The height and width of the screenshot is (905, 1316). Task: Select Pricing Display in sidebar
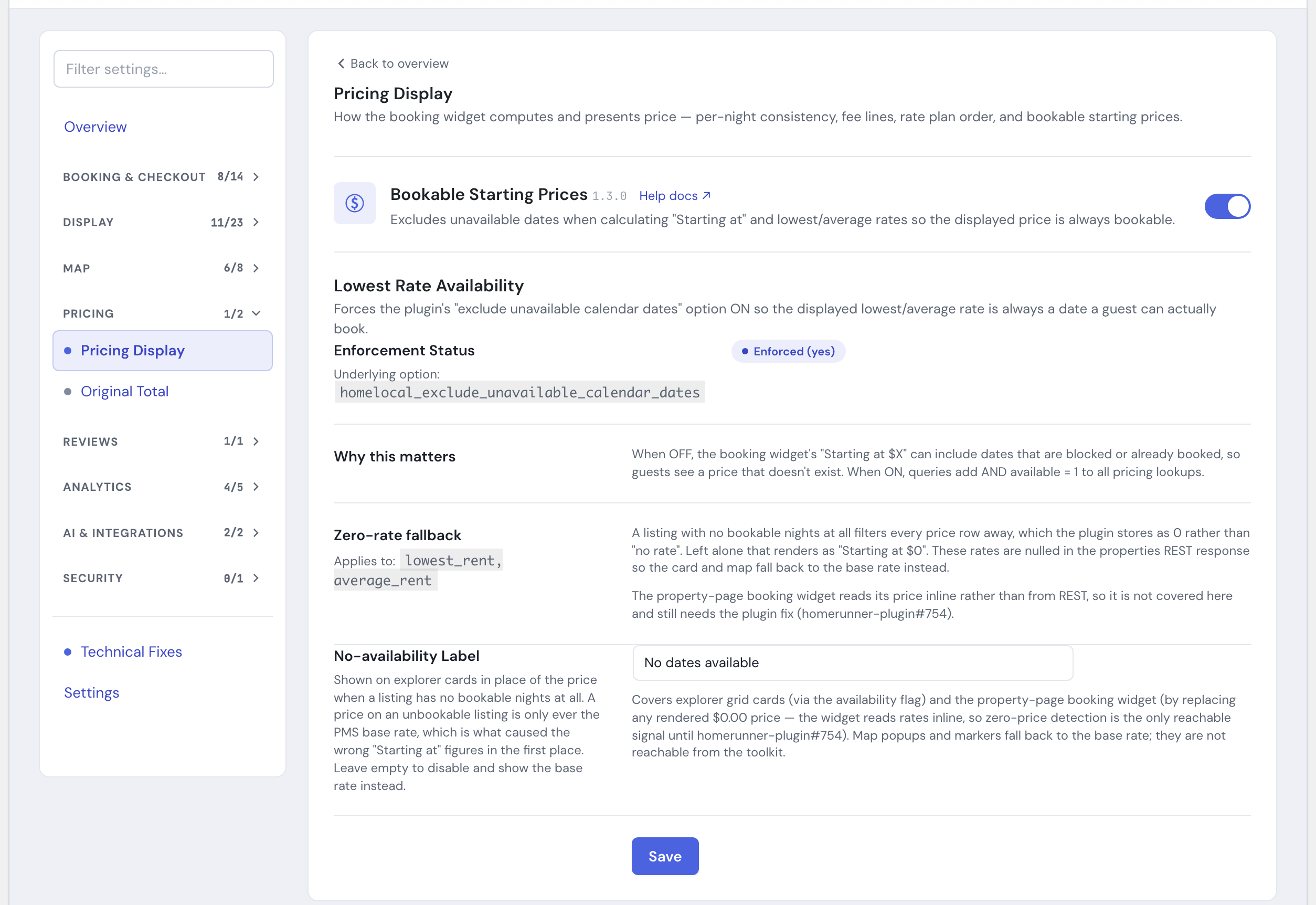[x=162, y=351]
